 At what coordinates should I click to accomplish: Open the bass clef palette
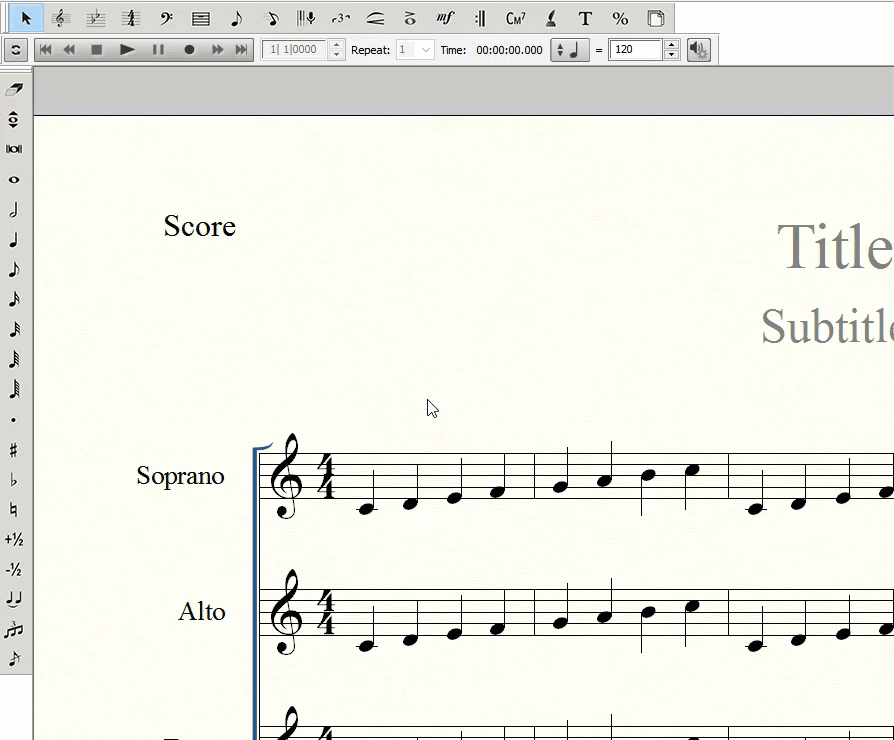click(167, 18)
